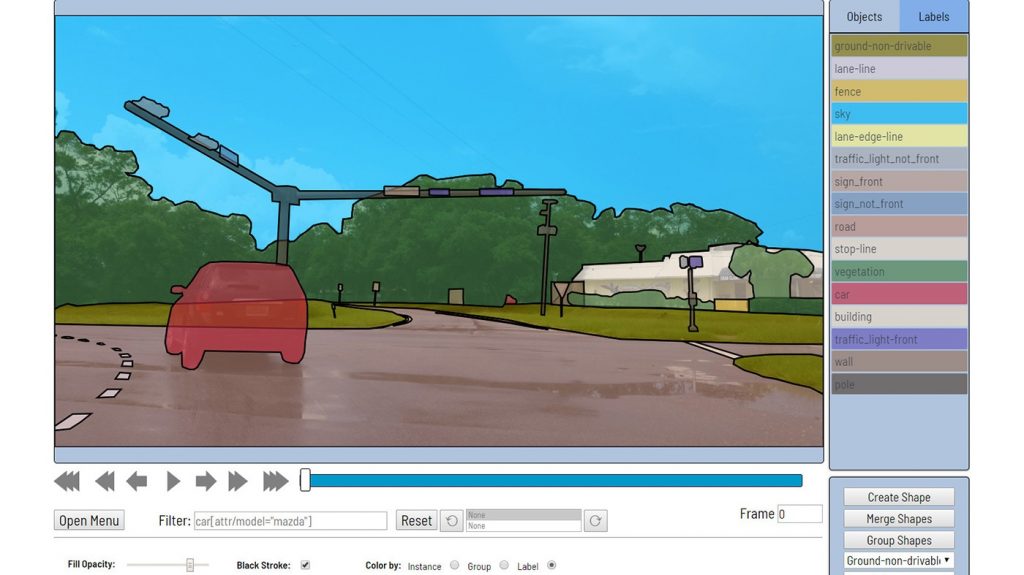The width and height of the screenshot is (1024, 575).
Task: Select Color by Instance radio button
Action: click(455, 565)
